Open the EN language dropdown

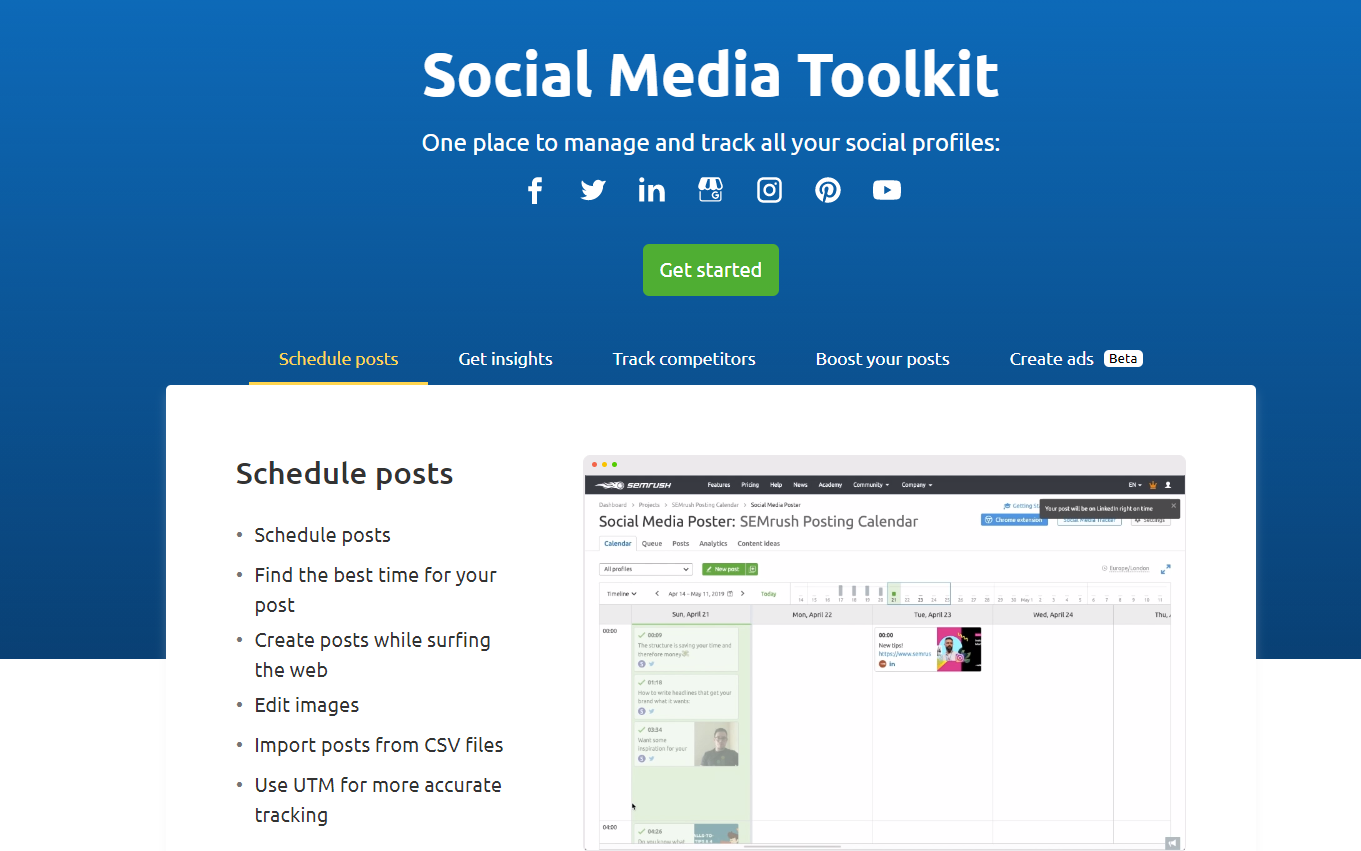point(1135,485)
